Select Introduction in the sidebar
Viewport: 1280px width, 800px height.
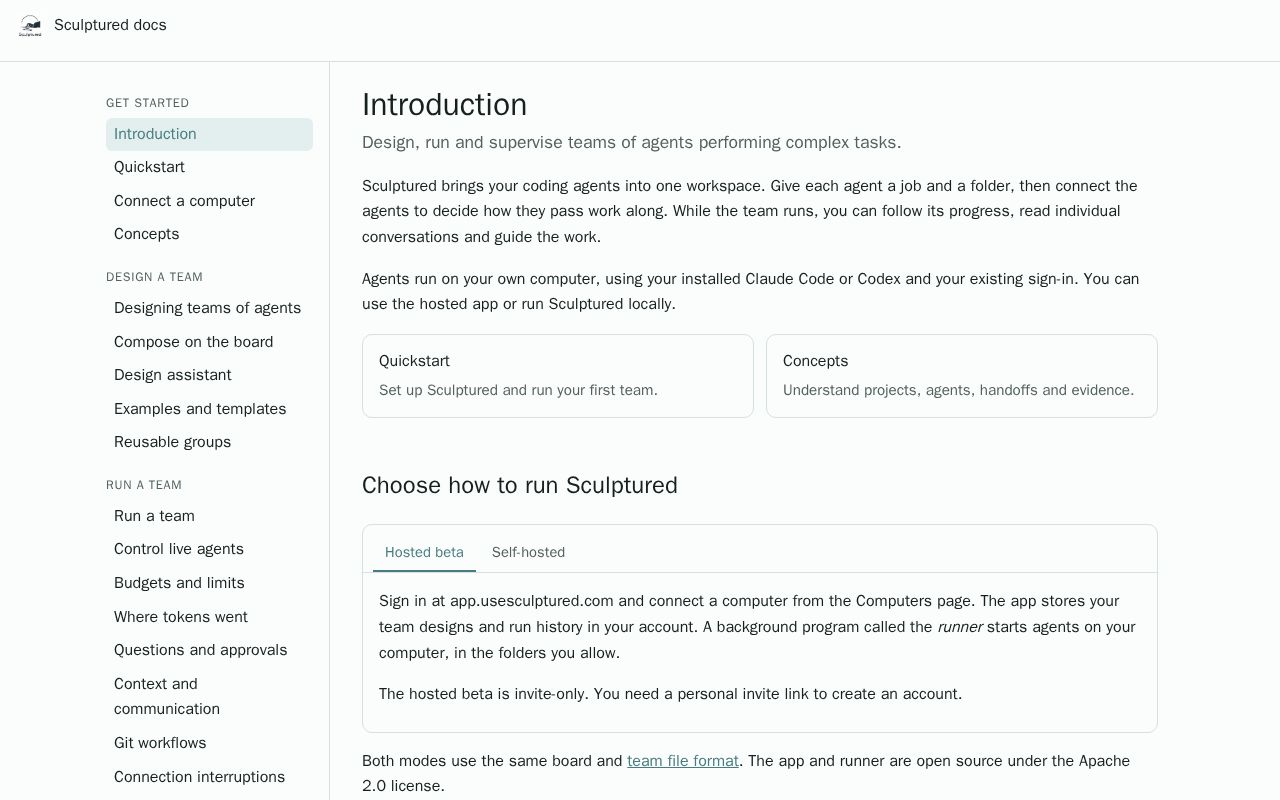click(x=209, y=134)
